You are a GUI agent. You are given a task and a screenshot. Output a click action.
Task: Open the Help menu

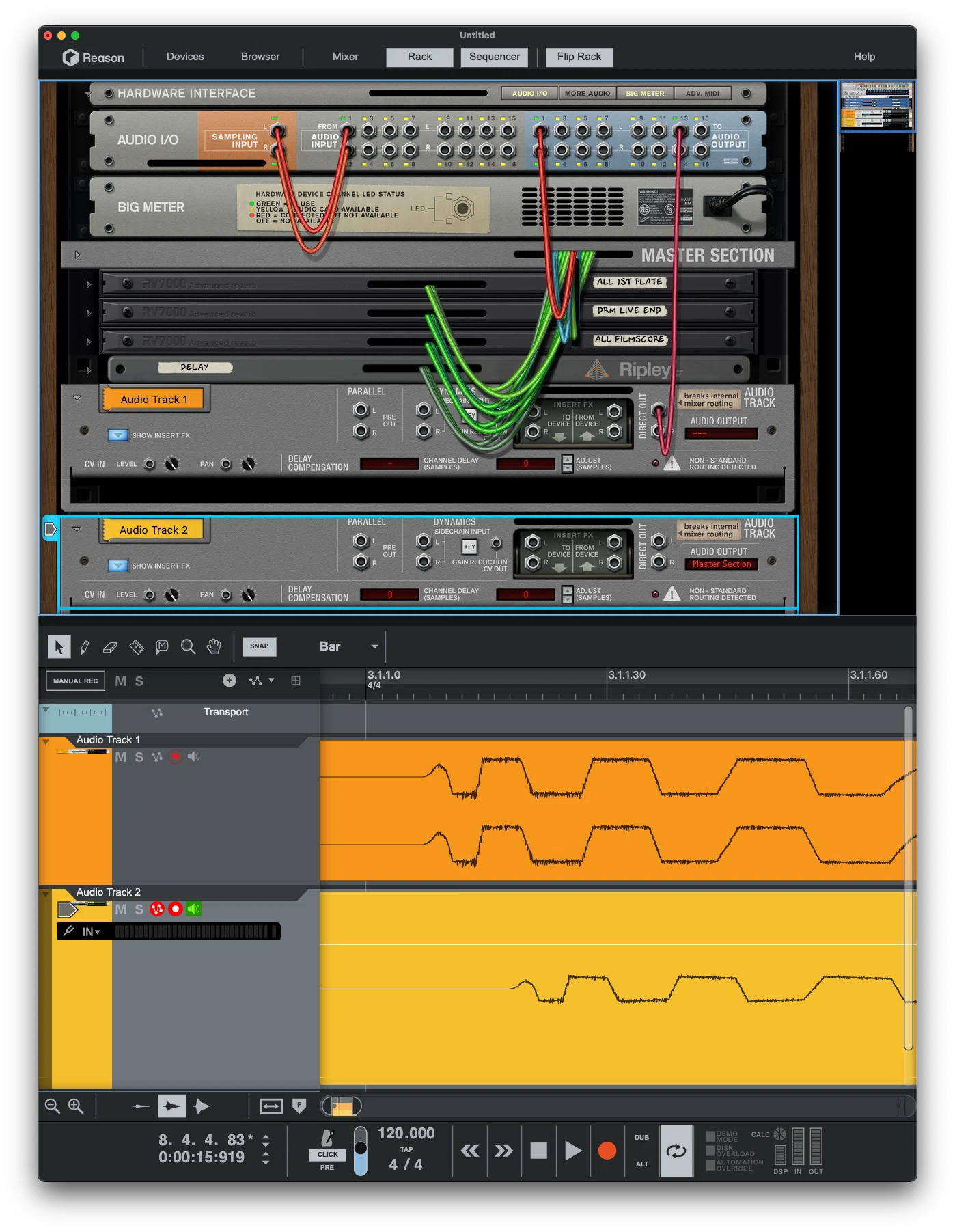(x=864, y=57)
